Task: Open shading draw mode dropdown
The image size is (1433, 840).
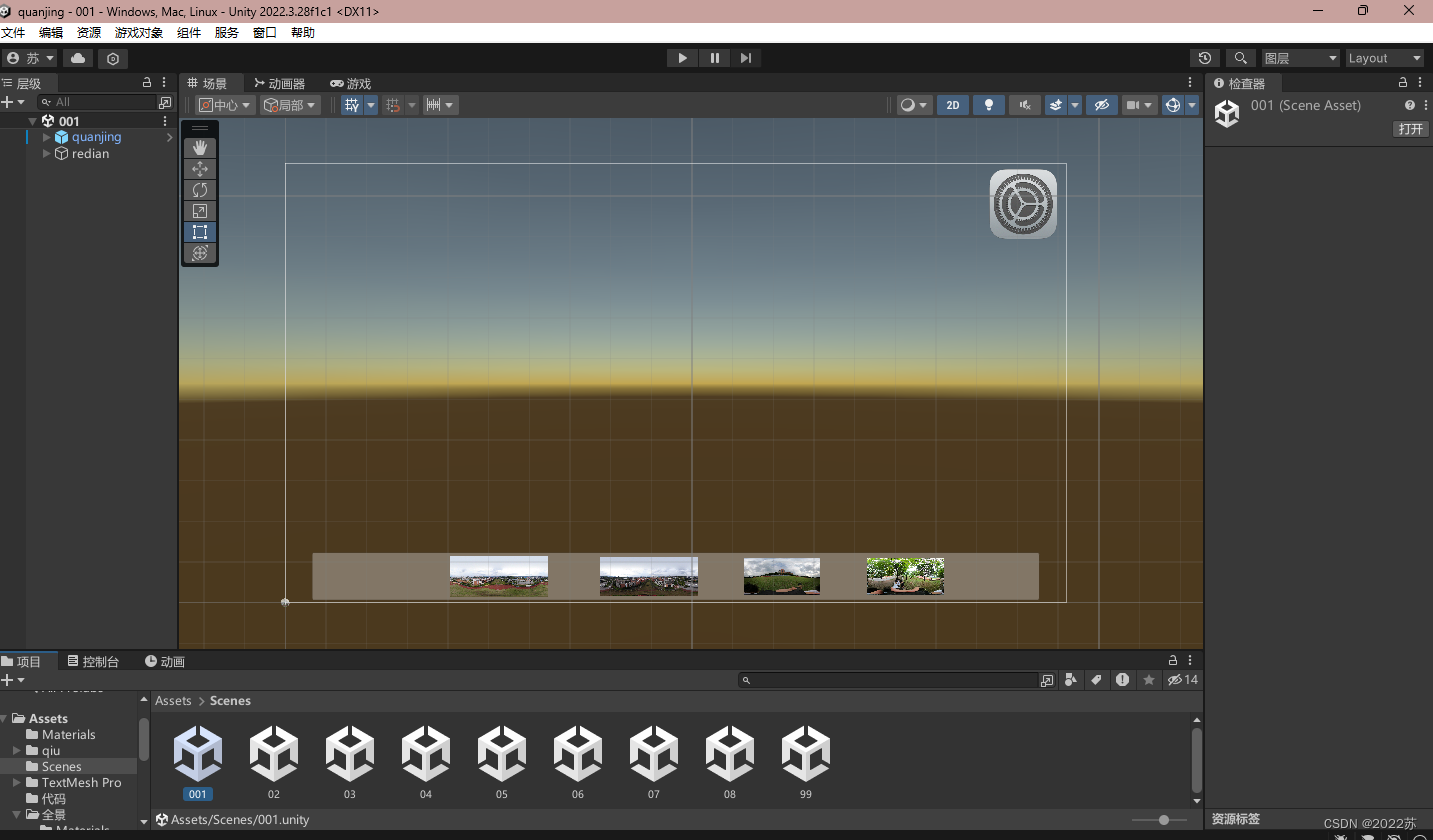Action: point(914,105)
